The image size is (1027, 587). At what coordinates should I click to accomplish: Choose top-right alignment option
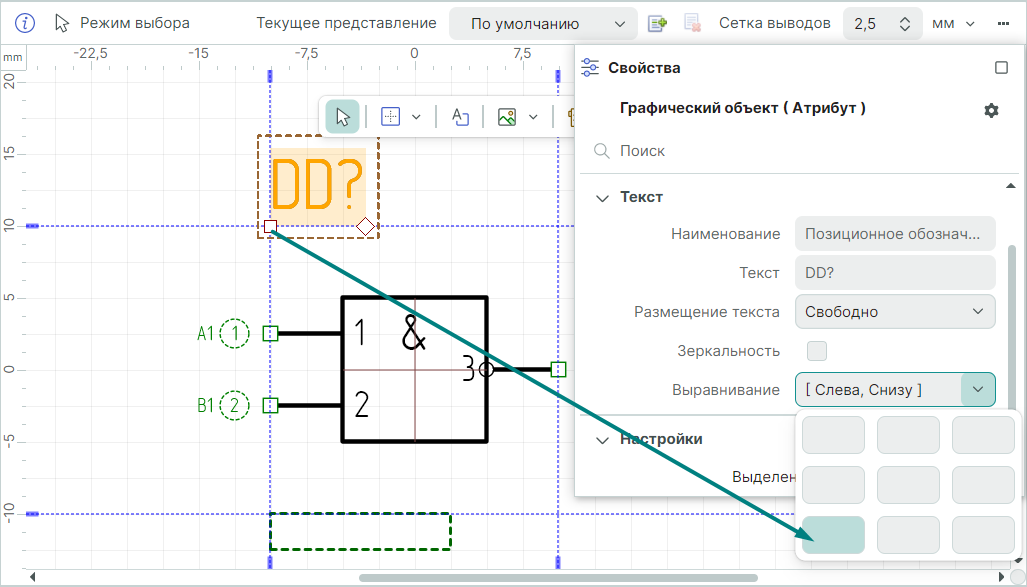click(x=983, y=435)
